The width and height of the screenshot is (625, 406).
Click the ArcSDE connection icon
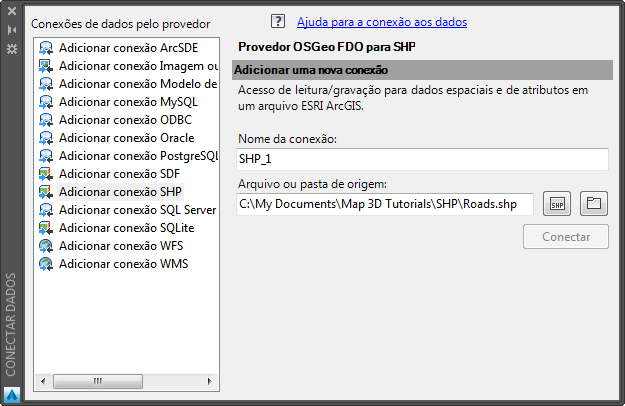click(46, 48)
